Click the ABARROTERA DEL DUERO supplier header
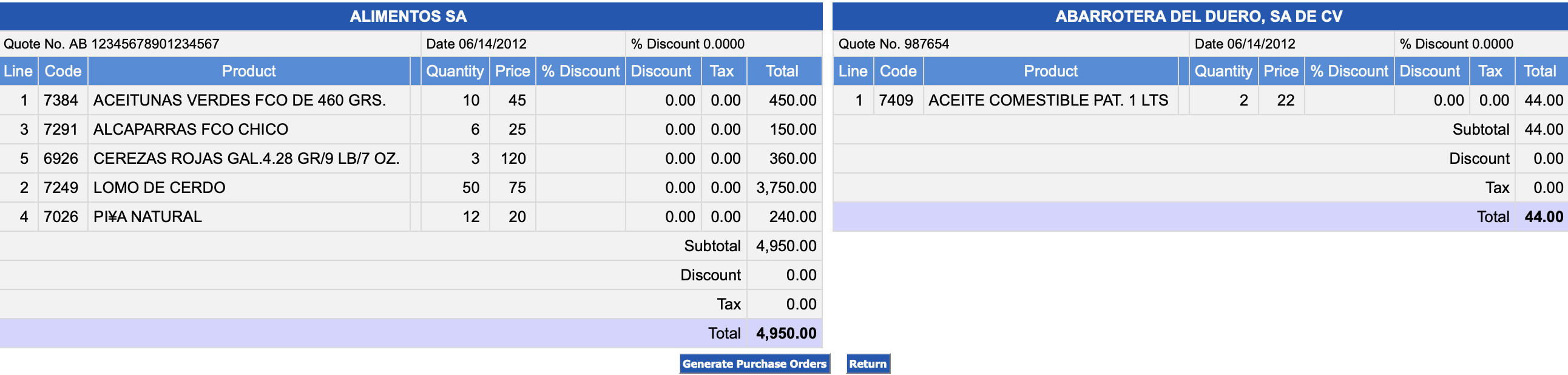1568x375 pixels. tap(1198, 16)
